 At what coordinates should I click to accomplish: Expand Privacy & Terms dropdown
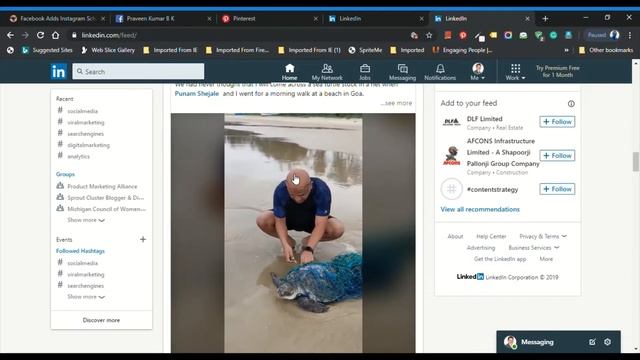543,236
